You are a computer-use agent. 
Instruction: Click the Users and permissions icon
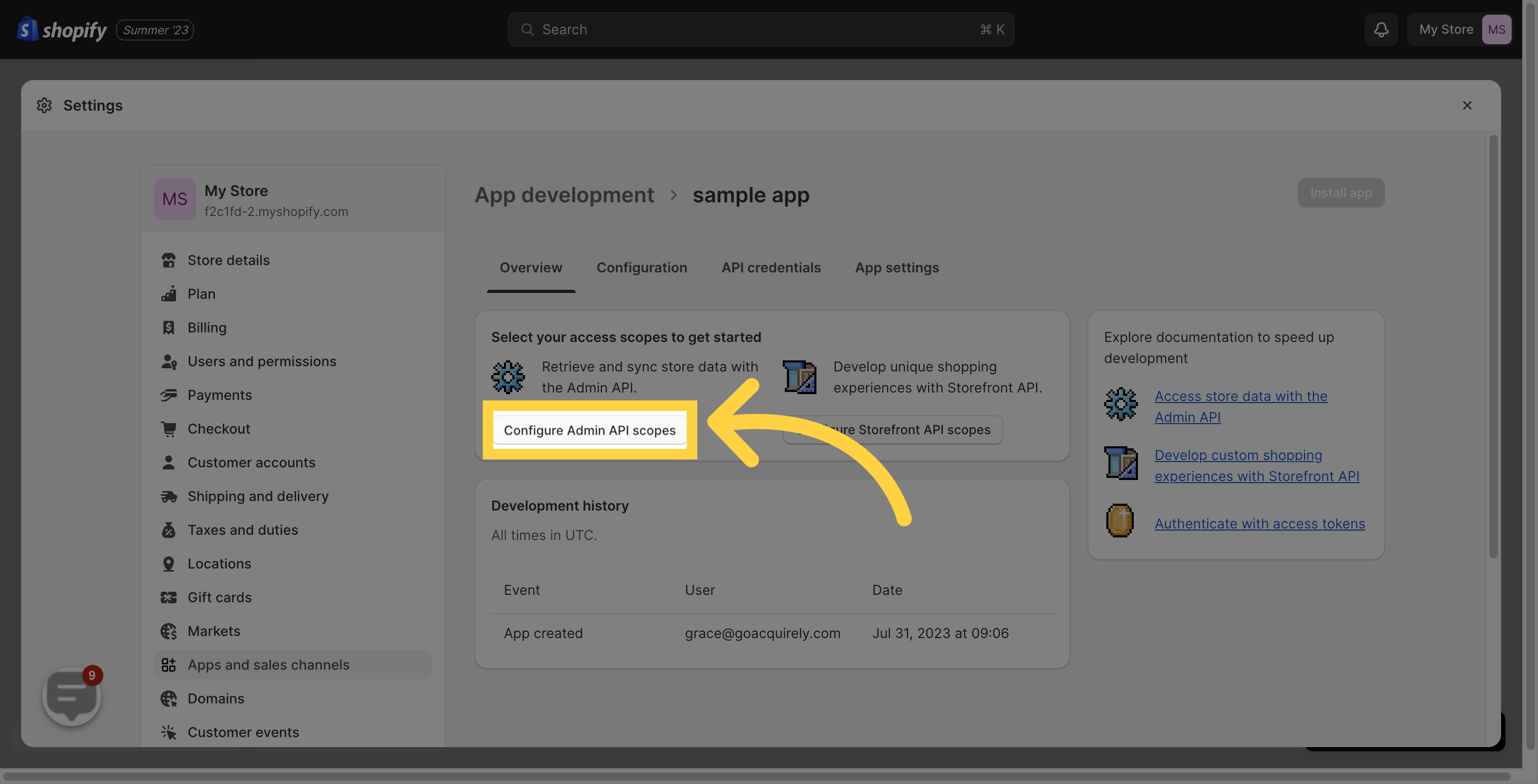[168, 361]
